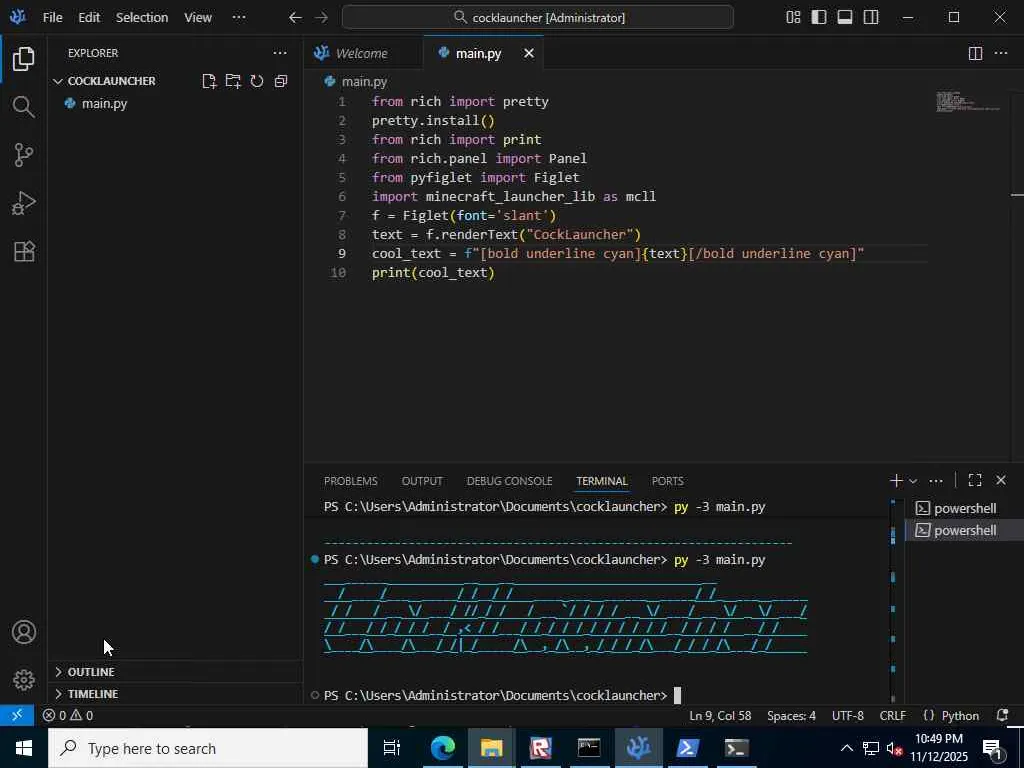
Task: Open main.py in the Explorer tree
Action: pos(104,103)
